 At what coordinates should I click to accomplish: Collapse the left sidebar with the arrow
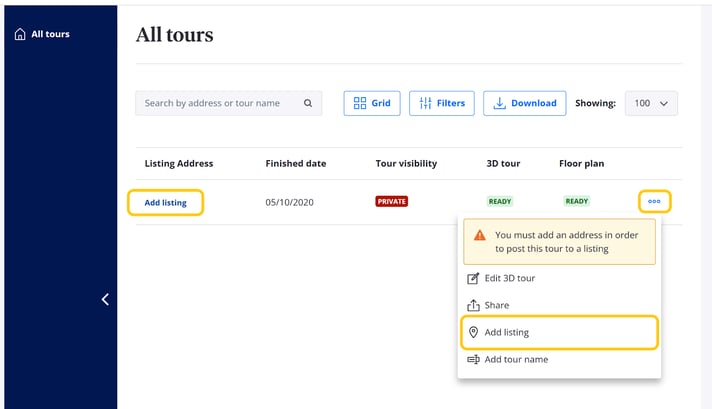coord(105,299)
